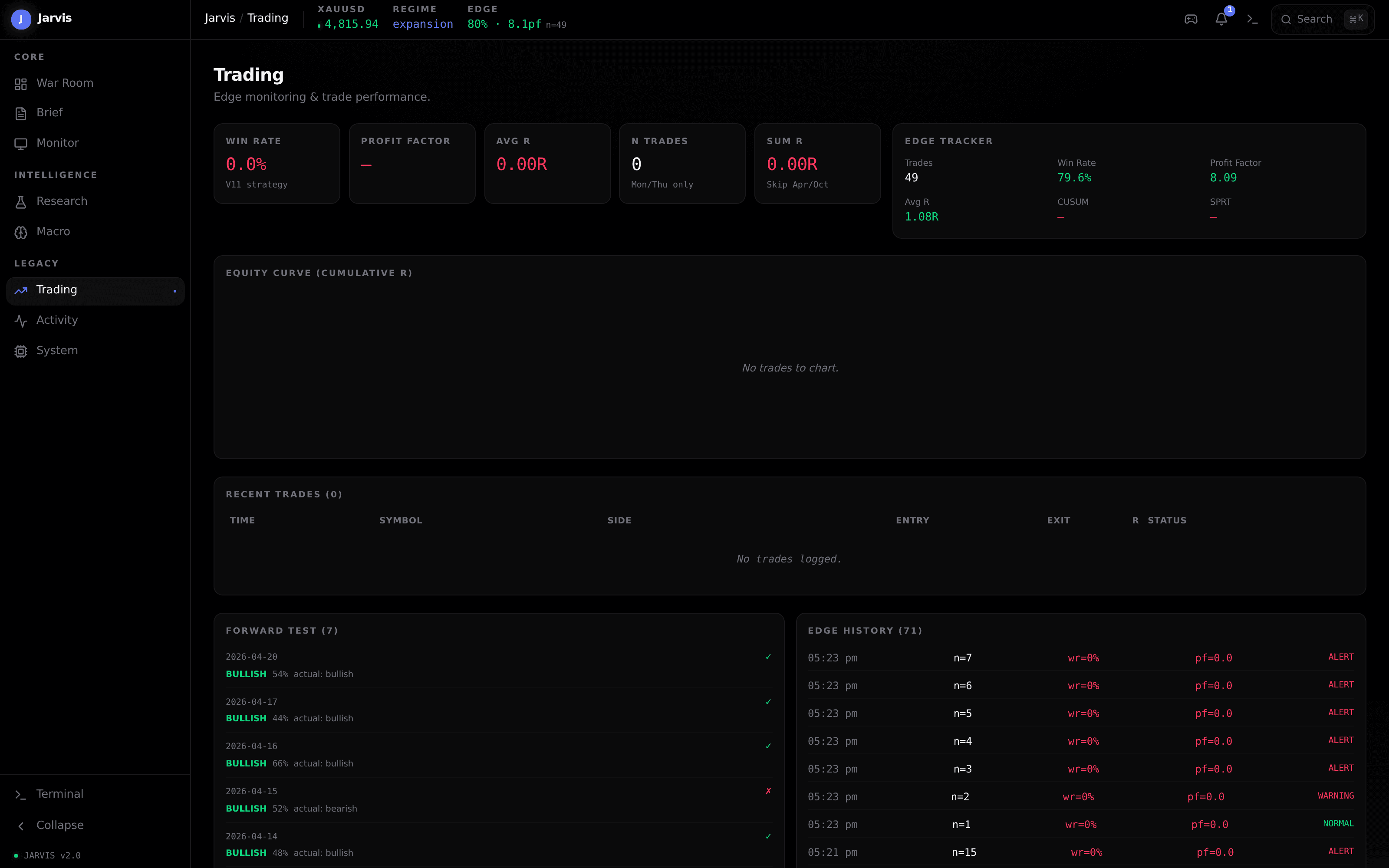Select forward test entry 2026-04-14
Image resolution: width=1389 pixels, height=868 pixels.
click(499, 845)
